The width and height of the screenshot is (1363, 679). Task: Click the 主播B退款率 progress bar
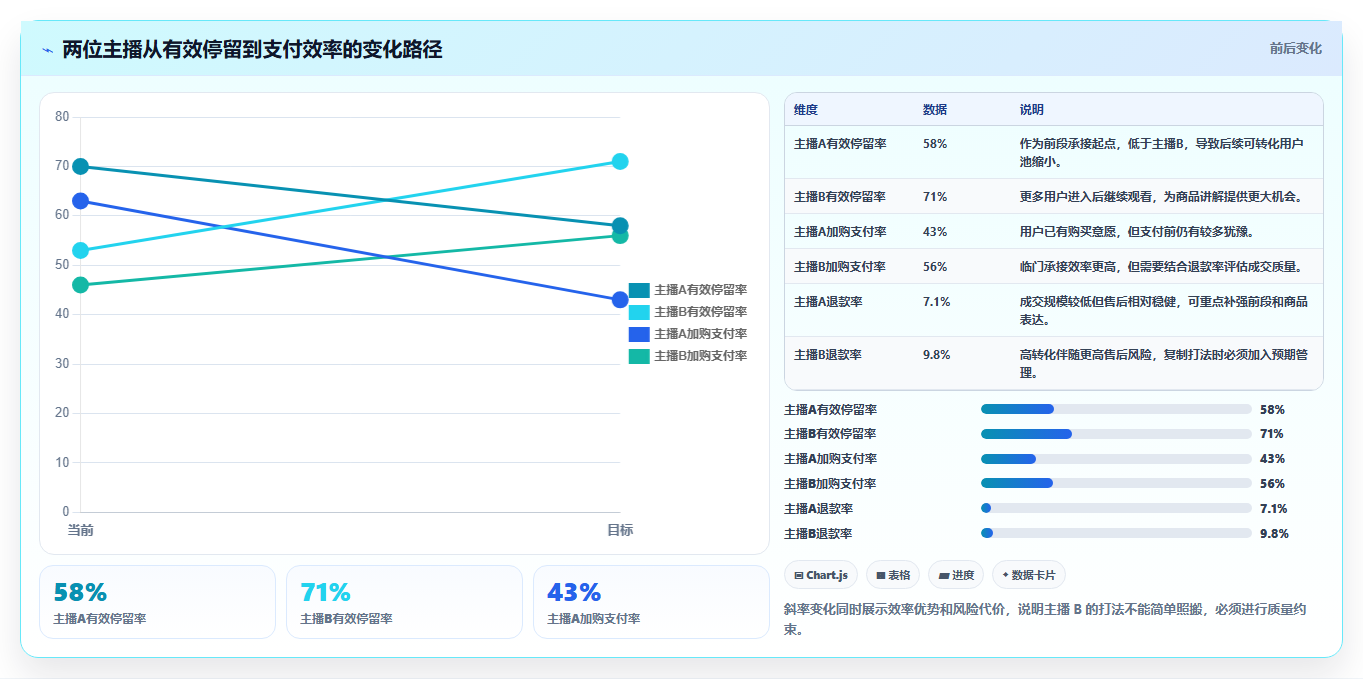click(x=1116, y=533)
